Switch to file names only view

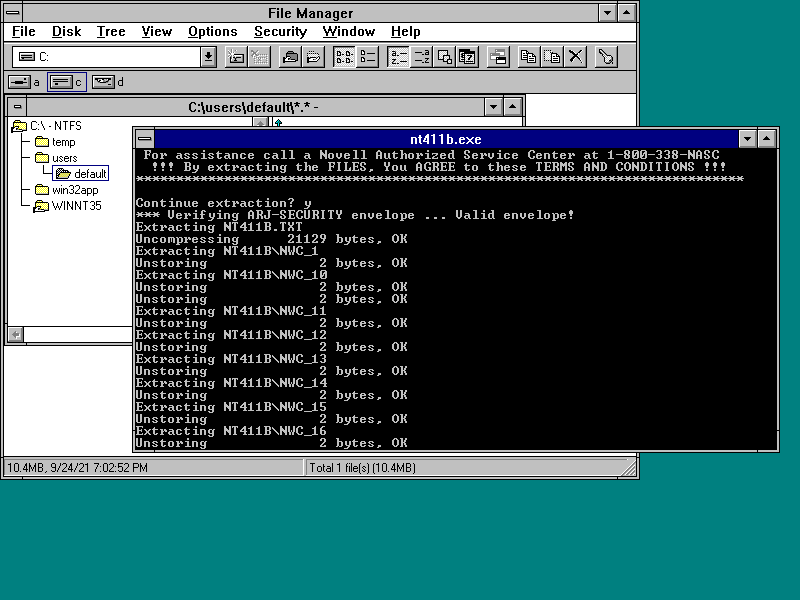point(344,57)
